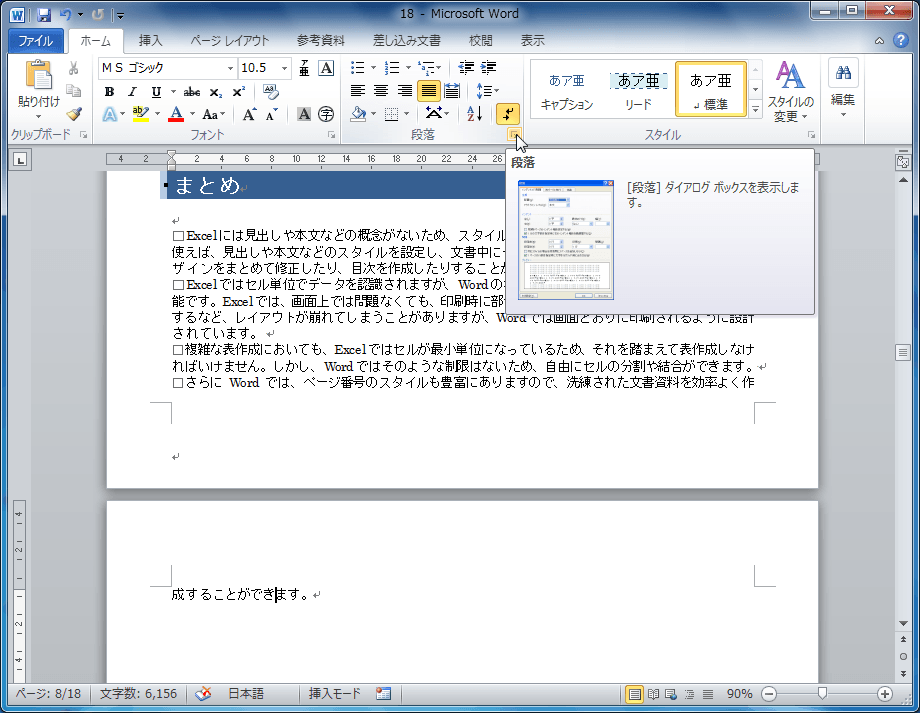
Task: Toggle subscript formatting
Action: tap(215, 92)
